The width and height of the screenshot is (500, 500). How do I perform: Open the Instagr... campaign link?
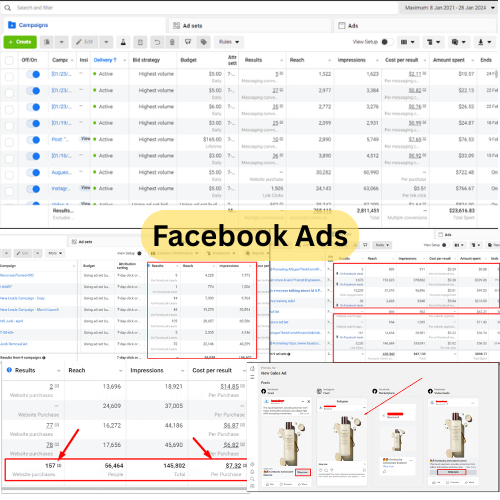tap(61, 189)
